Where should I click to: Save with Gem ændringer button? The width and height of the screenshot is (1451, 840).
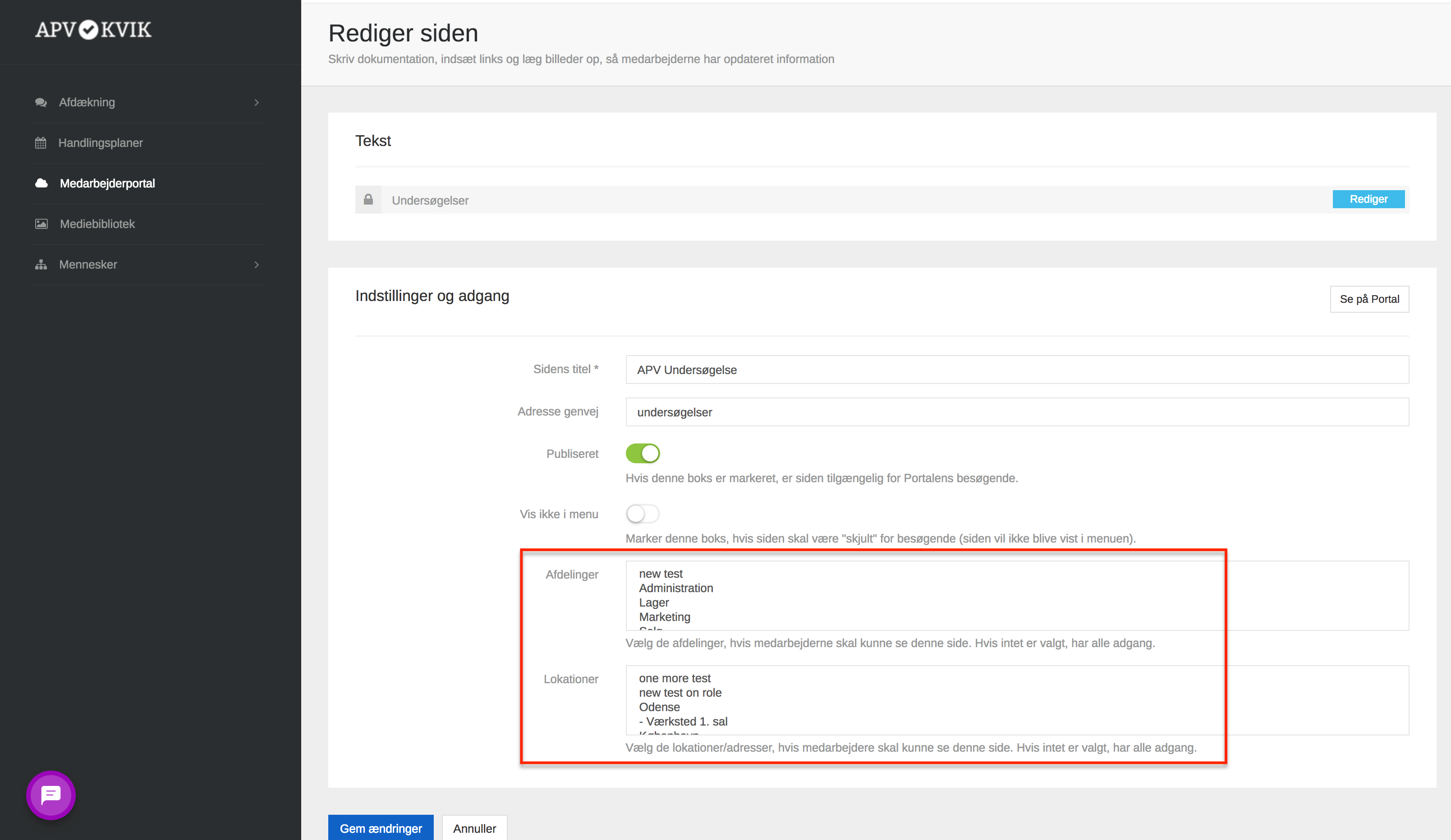tap(381, 828)
